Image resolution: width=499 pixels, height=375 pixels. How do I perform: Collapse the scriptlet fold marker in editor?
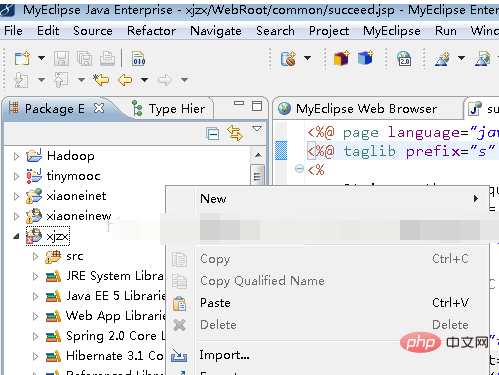[299, 169]
